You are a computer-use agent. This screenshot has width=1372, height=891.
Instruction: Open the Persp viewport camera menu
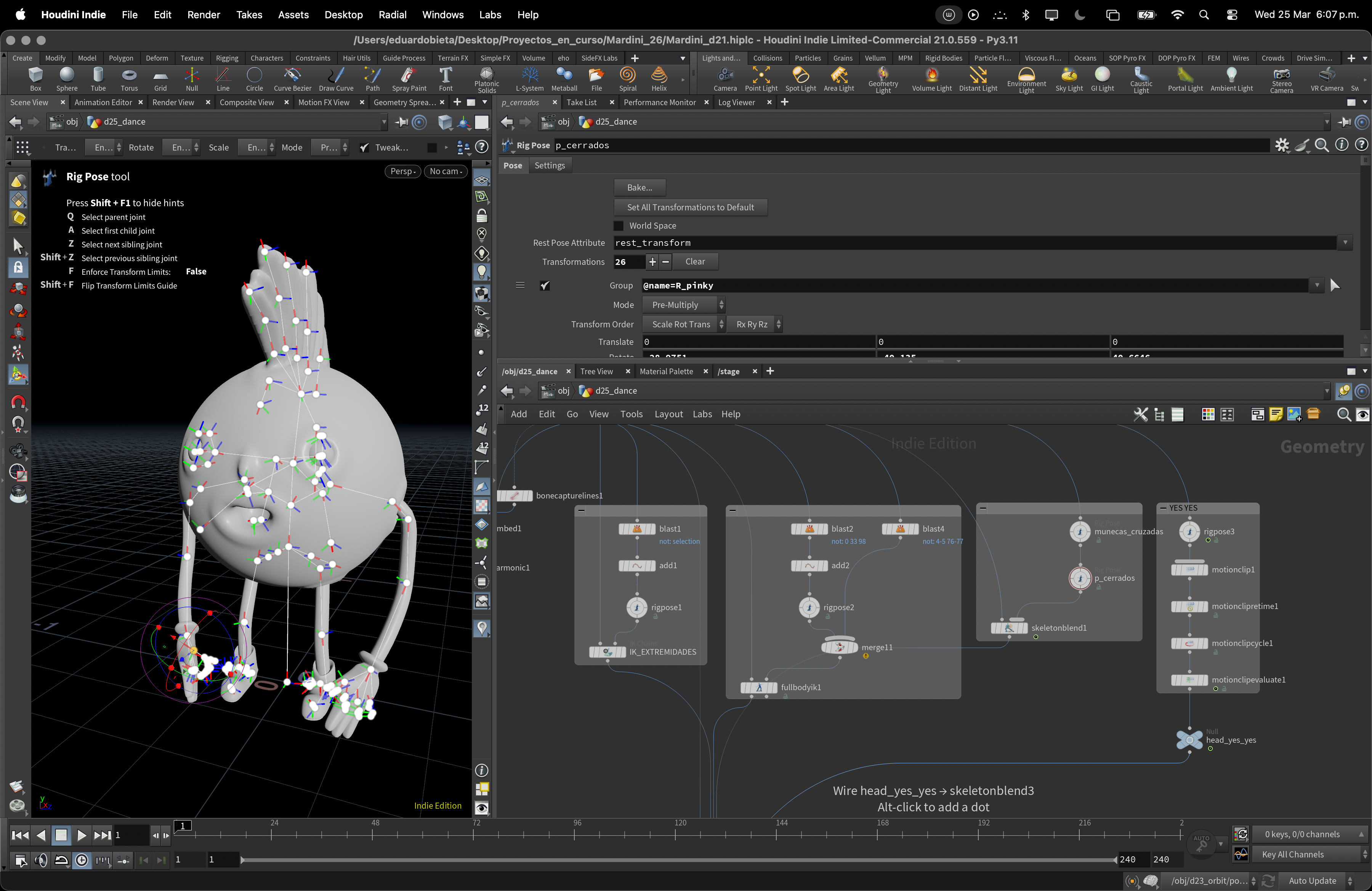click(x=402, y=171)
